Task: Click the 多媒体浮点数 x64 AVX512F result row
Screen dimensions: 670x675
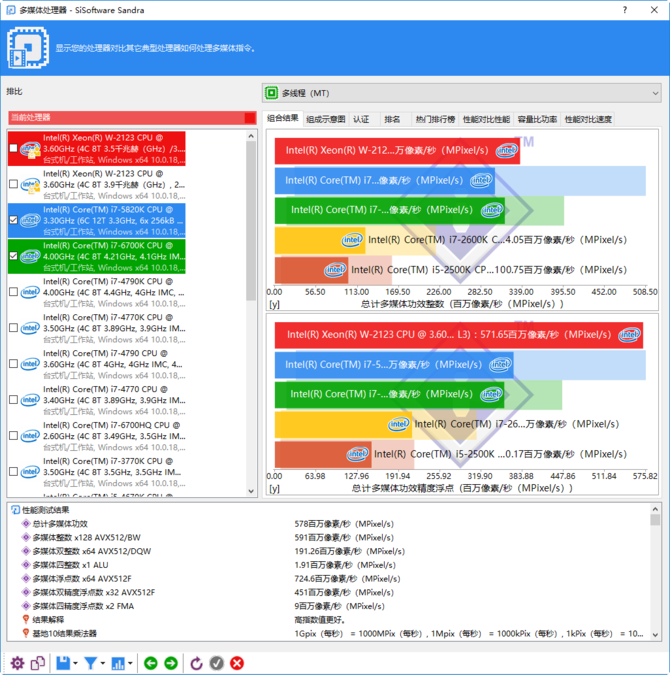Action: pos(329,579)
